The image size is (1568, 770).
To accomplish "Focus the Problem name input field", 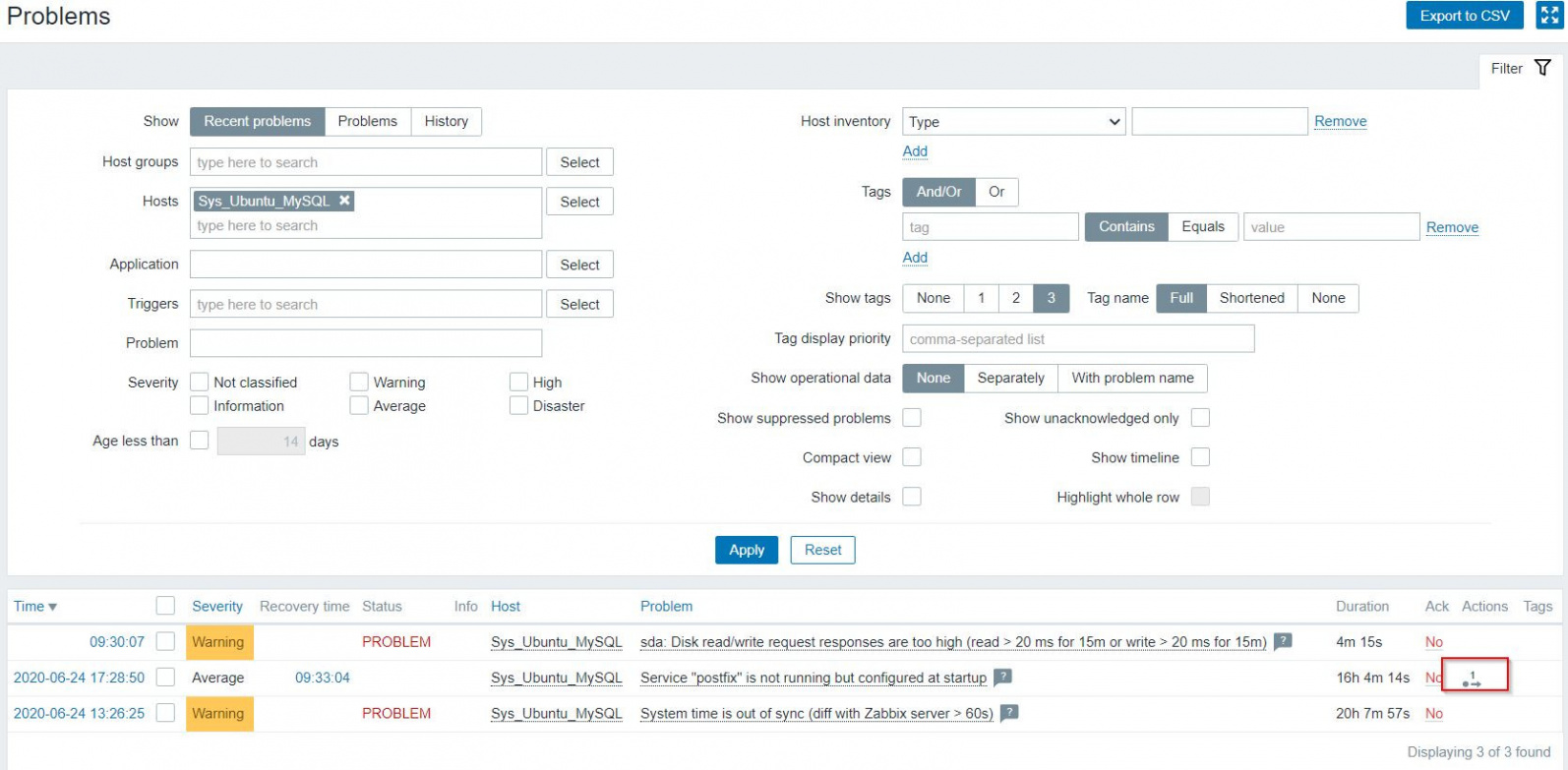I will [x=366, y=343].
